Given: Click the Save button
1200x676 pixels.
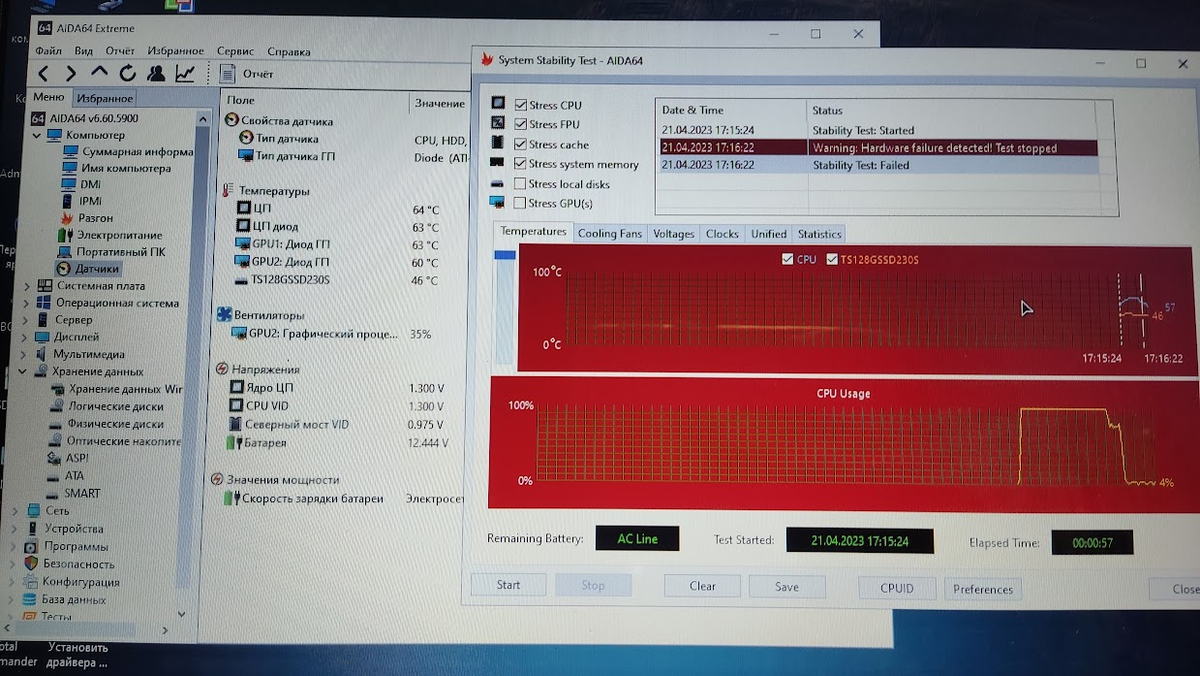Looking at the screenshot, I should [787, 587].
